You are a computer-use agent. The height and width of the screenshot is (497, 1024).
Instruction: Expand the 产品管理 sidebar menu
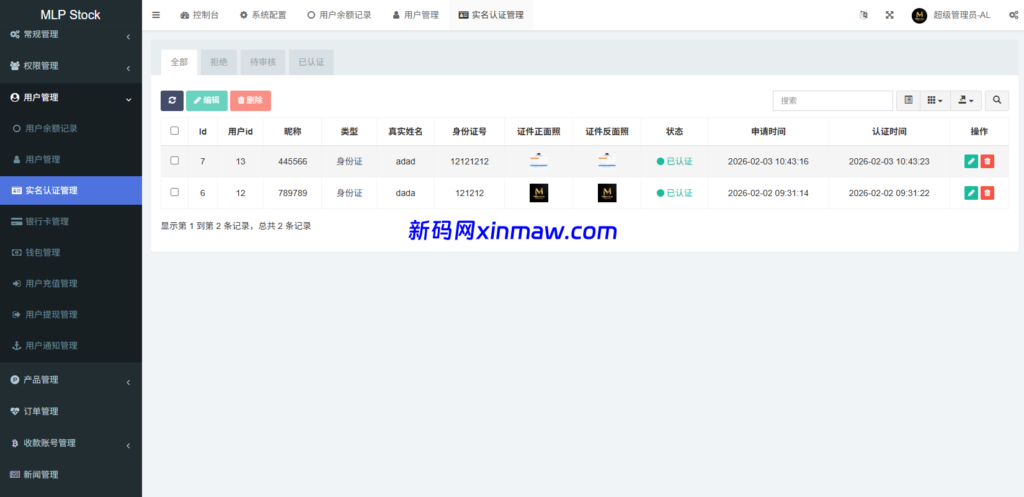pyautogui.click(x=71, y=380)
